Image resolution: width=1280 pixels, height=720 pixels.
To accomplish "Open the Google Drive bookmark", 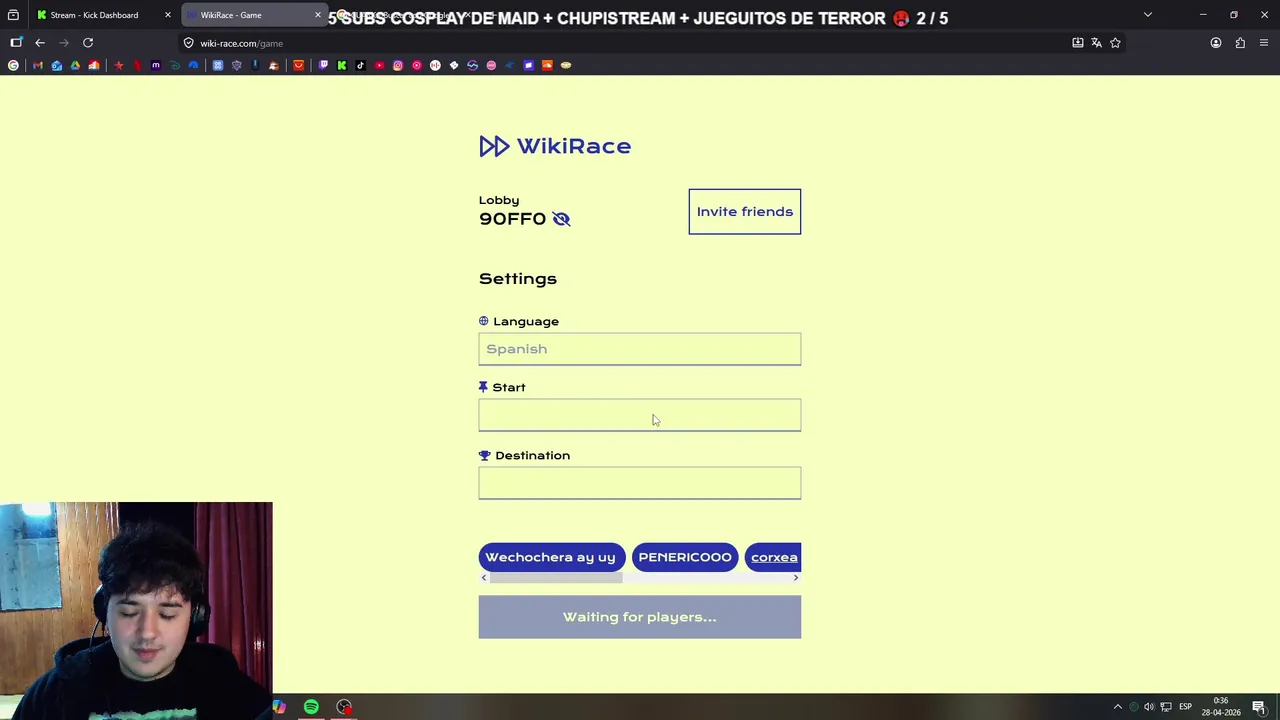I will pos(75,65).
